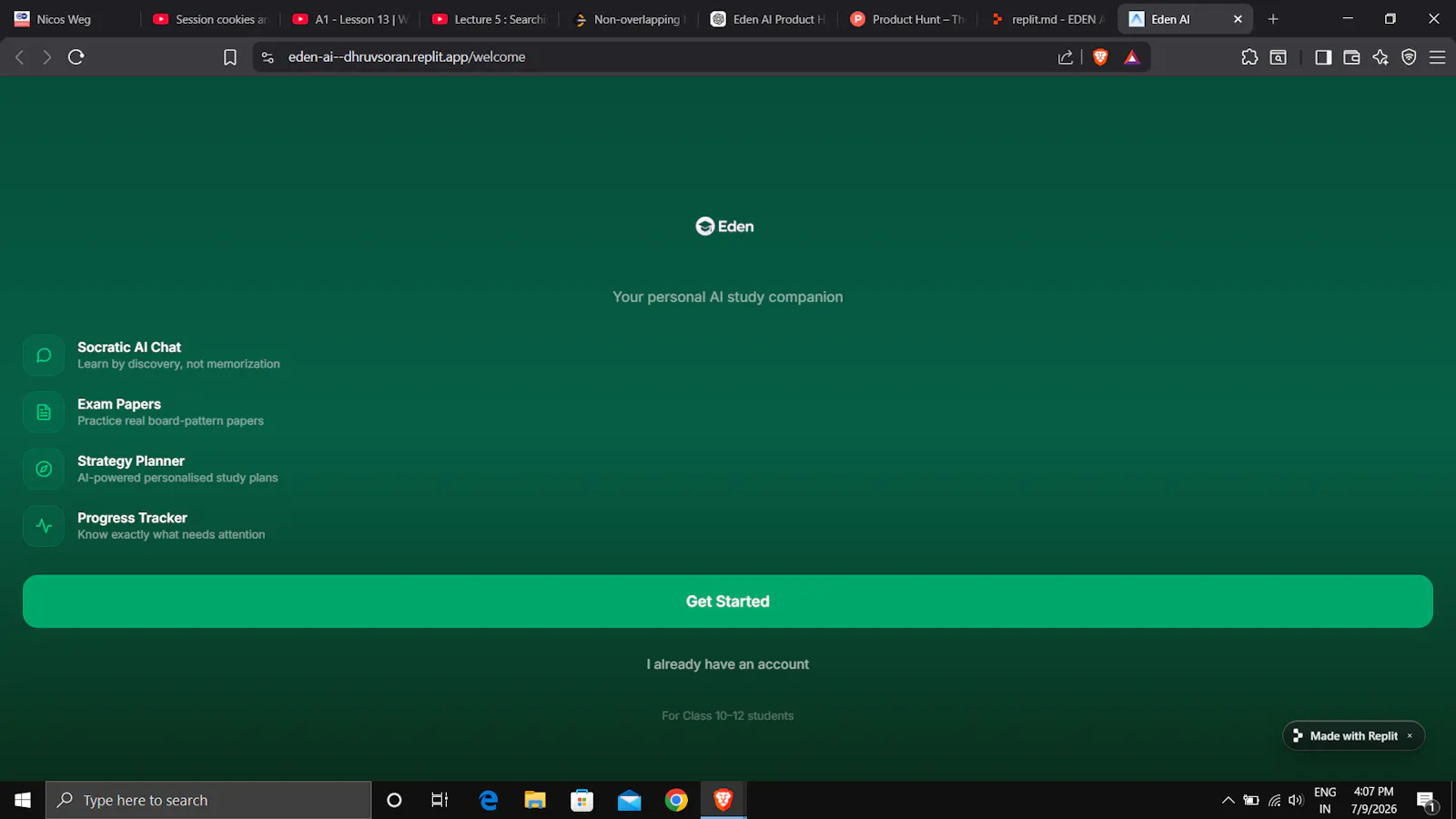Screen dimensions: 1456x819
Task: Dismiss the Made with Replit badge
Action: [x=1410, y=736]
